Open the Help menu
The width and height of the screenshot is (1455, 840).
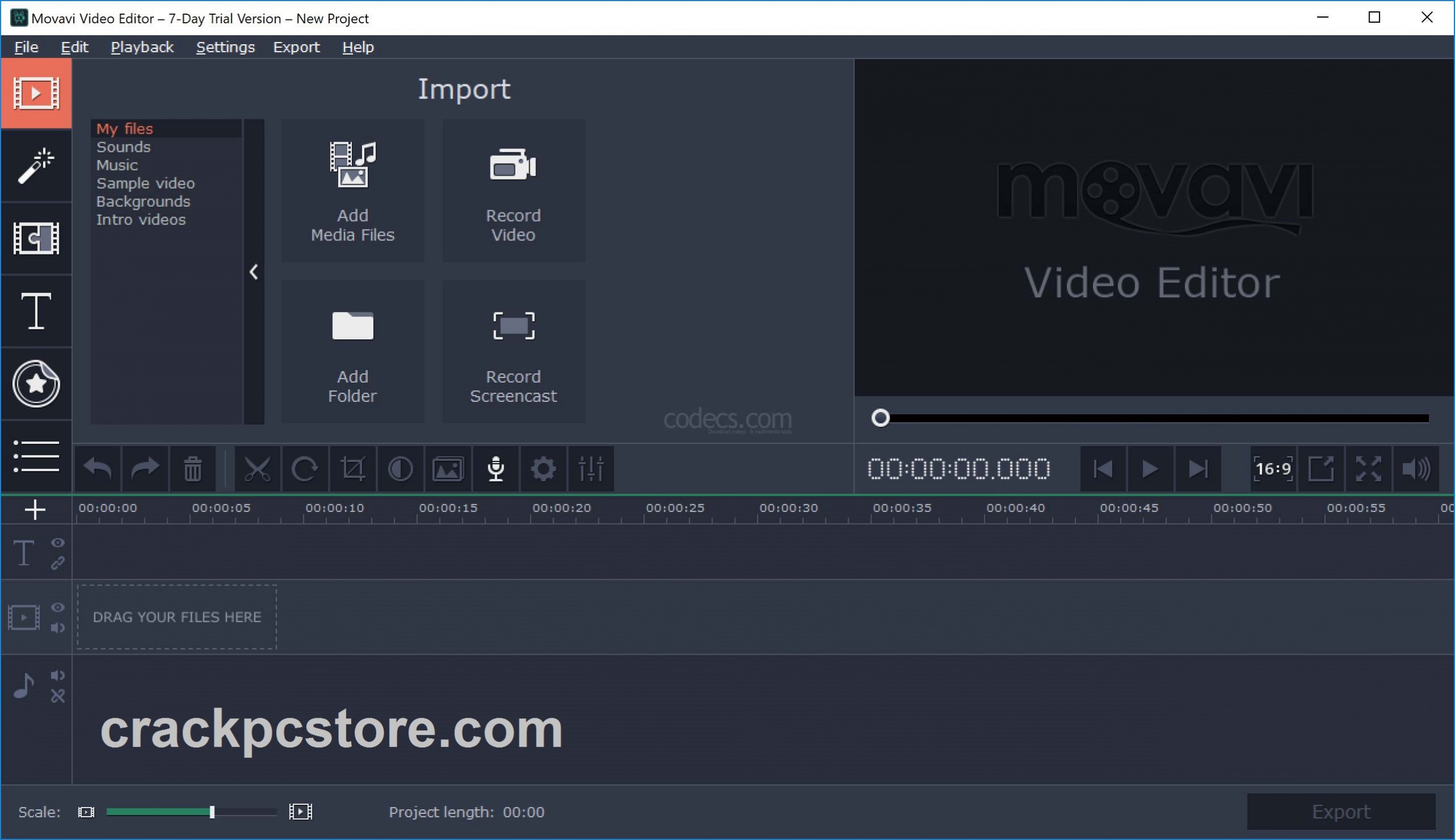358,47
